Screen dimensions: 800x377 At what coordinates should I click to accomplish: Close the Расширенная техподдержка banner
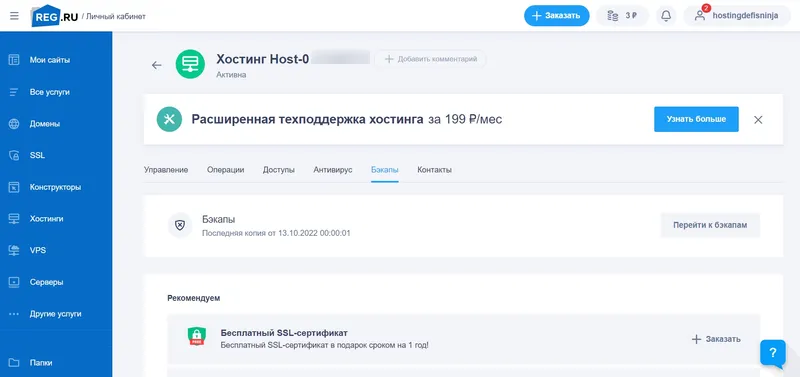click(x=758, y=120)
